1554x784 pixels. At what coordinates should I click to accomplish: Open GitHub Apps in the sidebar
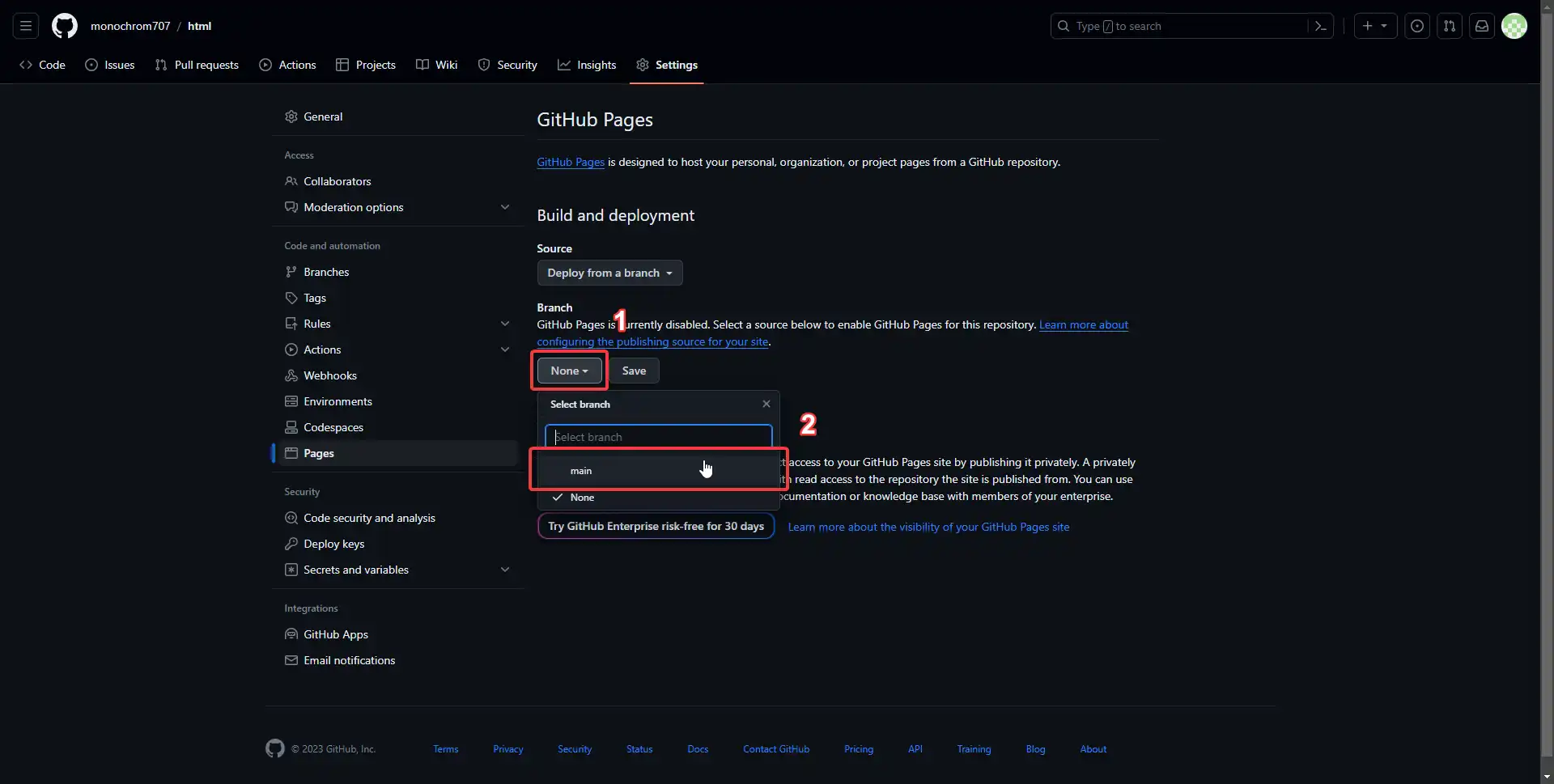click(x=397, y=634)
